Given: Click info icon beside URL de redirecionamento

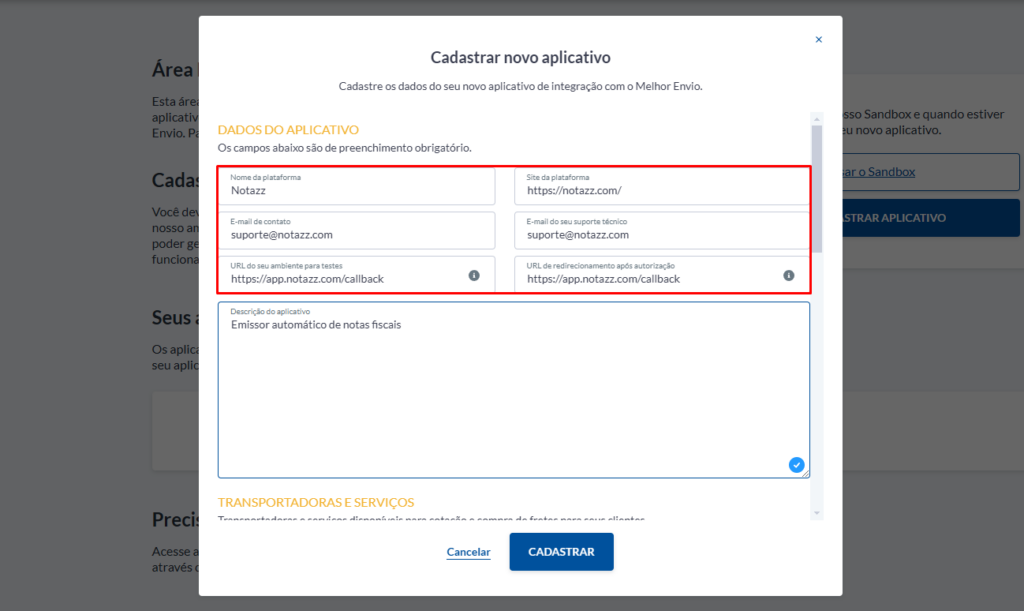Looking at the screenshot, I should tap(789, 275).
